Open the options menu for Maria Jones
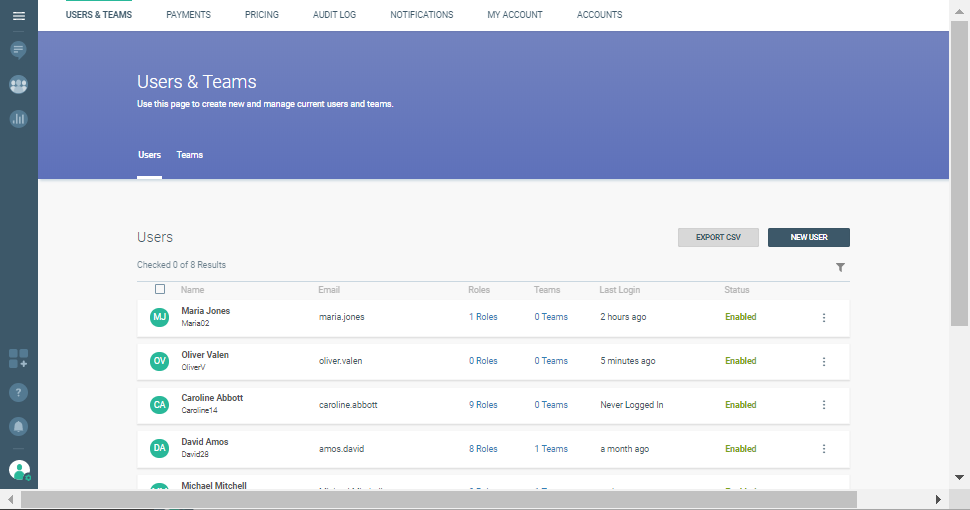 tap(824, 318)
